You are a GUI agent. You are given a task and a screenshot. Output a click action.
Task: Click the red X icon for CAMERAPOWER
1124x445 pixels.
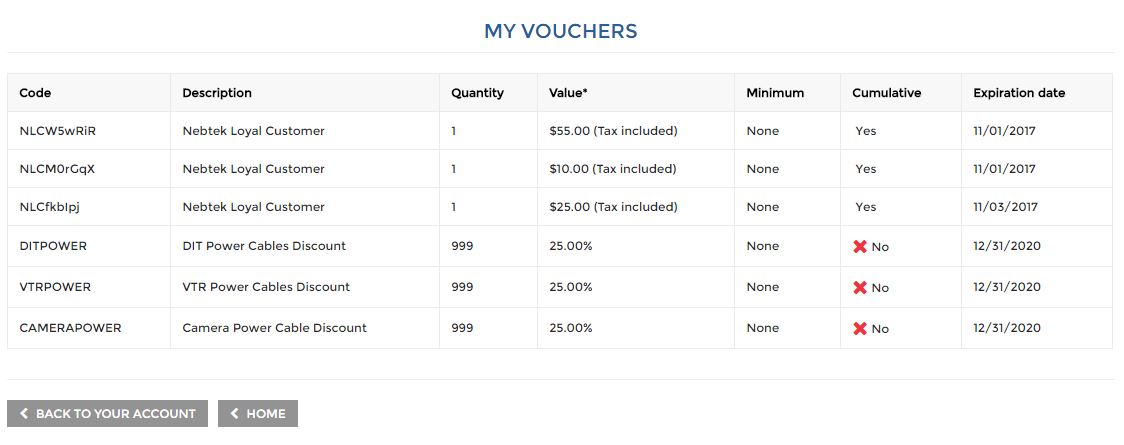point(859,328)
